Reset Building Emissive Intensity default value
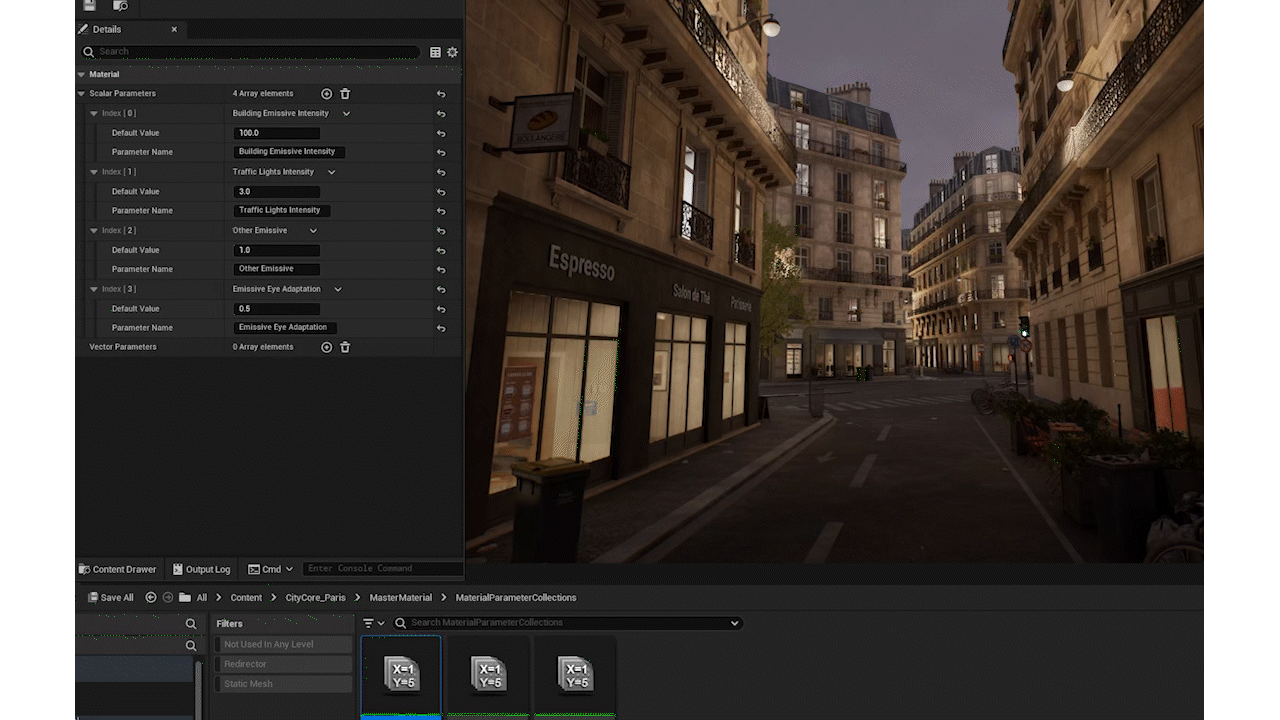Viewport: 1280px width, 720px height. [x=441, y=133]
